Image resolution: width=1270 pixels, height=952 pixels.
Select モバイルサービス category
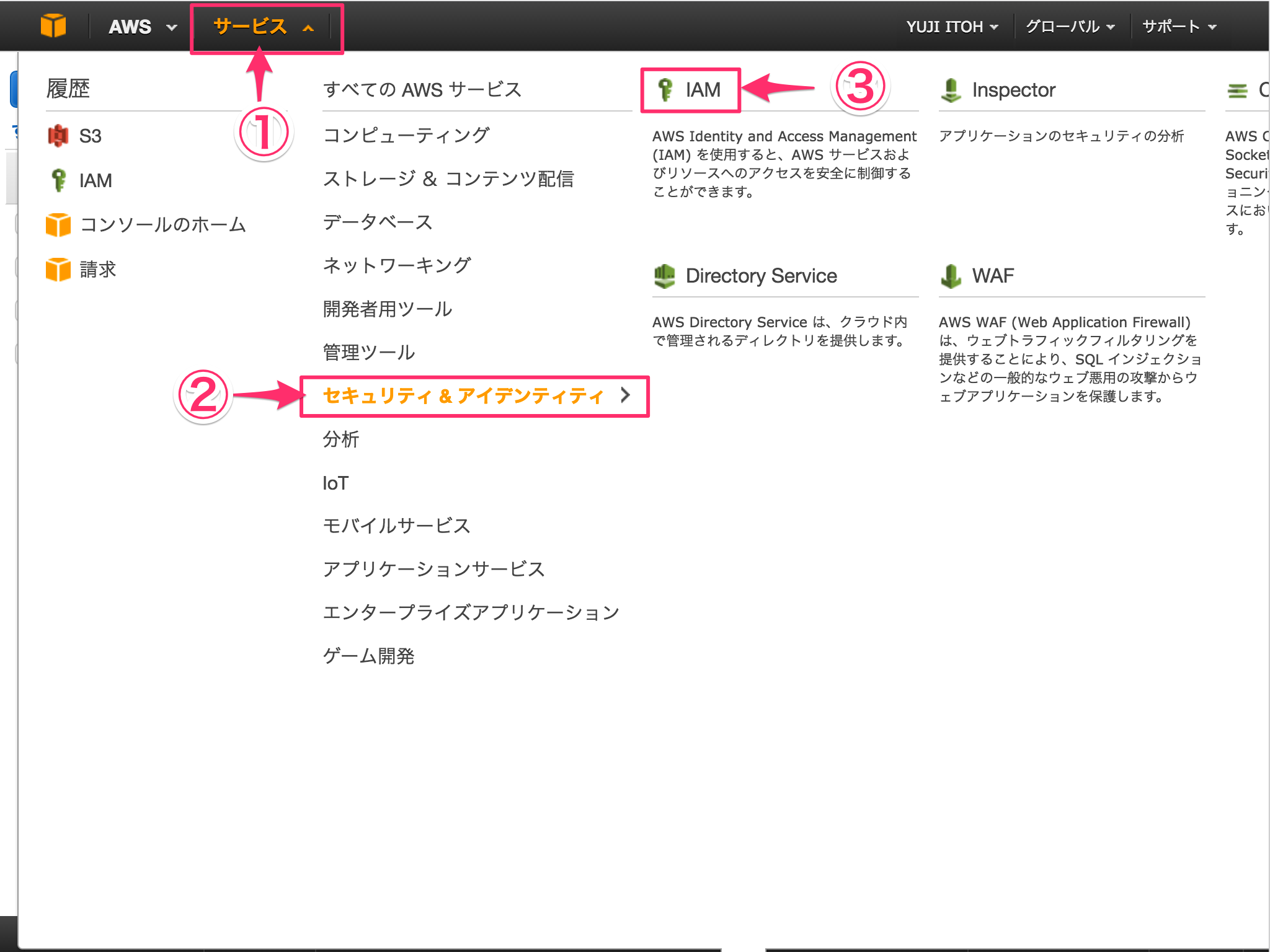pyautogui.click(x=397, y=526)
